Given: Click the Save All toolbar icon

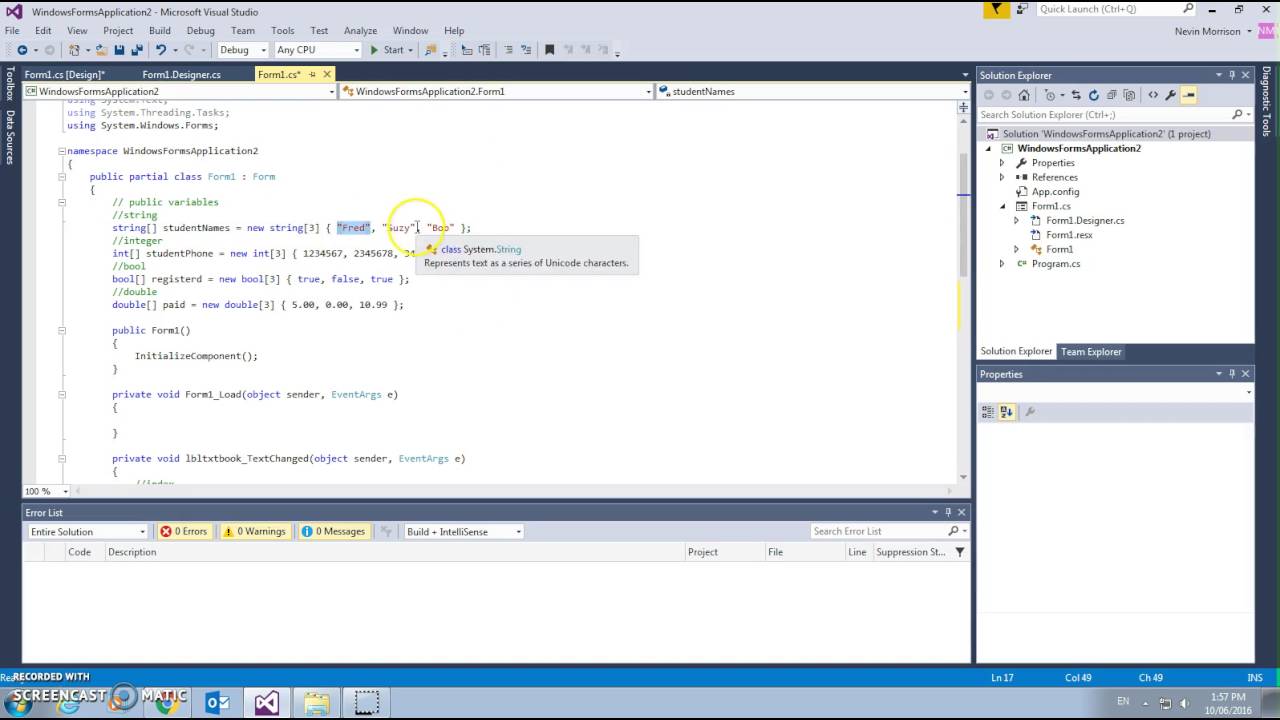Looking at the screenshot, I should pos(136,50).
